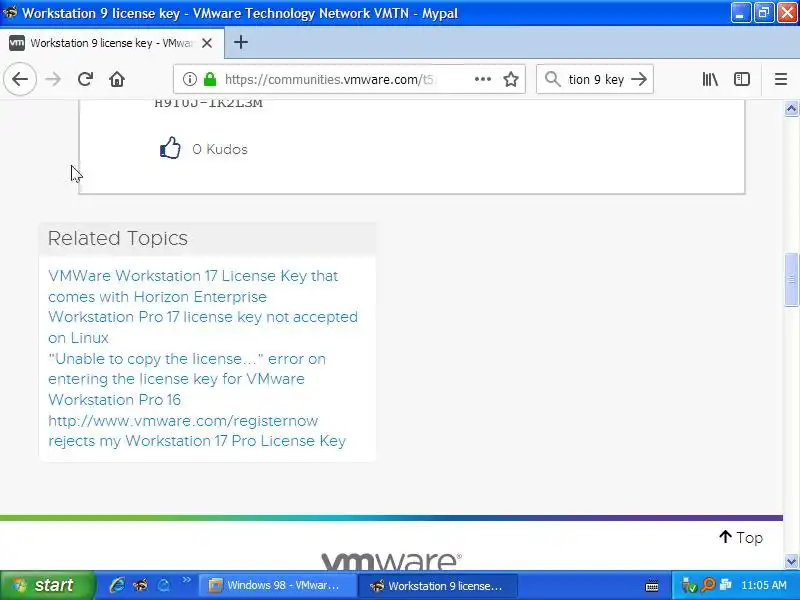This screenshot has width=800, height=600.
Task: Bookmark this page with the star
Action: [x=511, y=79]
